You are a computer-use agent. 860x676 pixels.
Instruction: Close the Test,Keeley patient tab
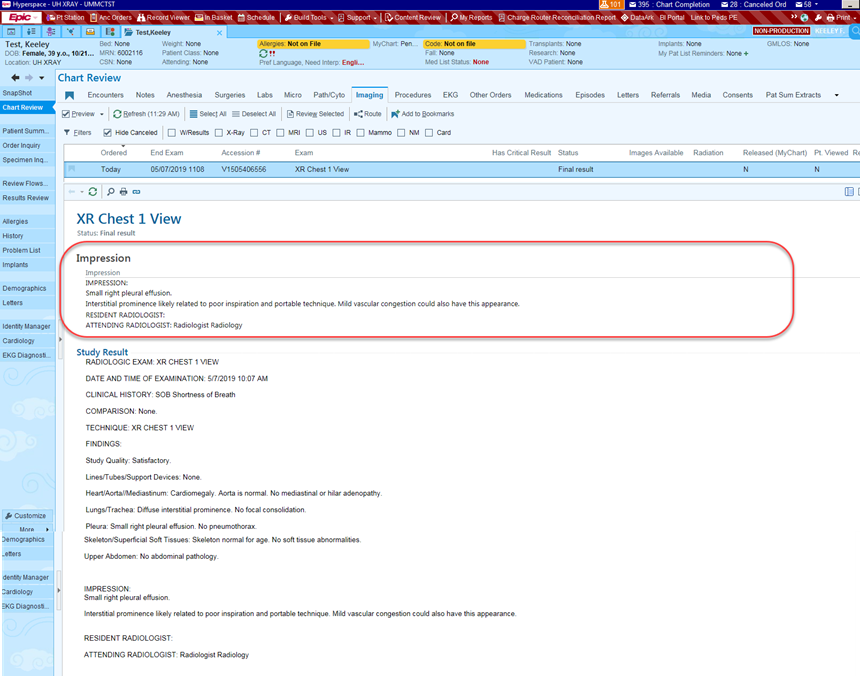(219, 33)
